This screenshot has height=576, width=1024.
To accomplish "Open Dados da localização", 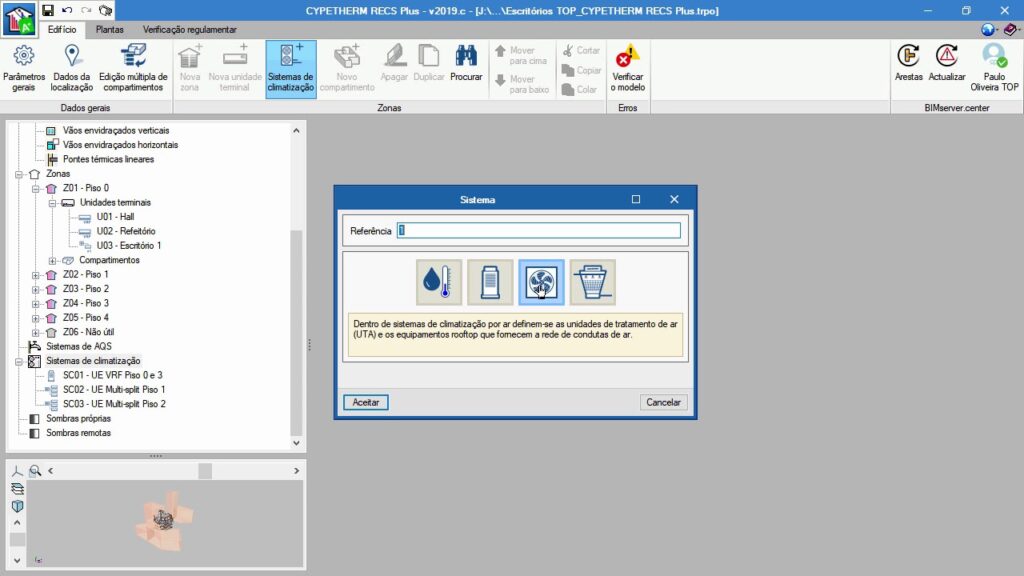I will point(72,69).
